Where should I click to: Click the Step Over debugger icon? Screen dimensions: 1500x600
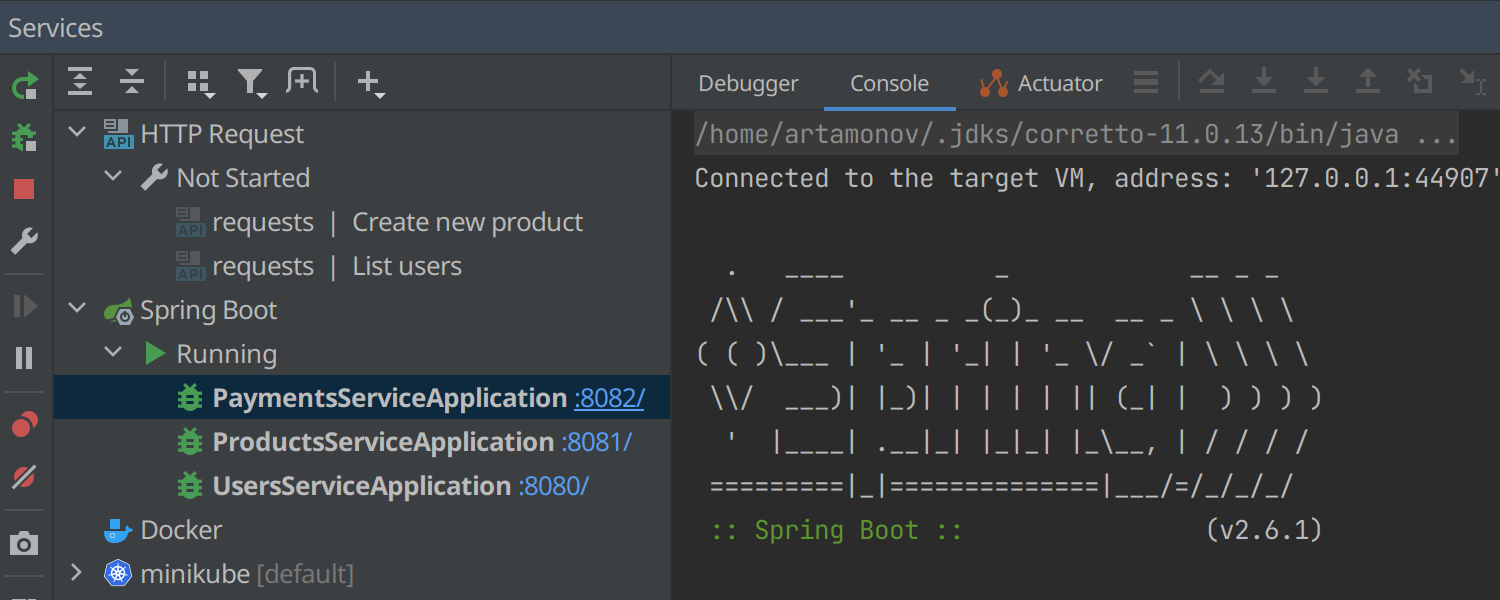pyautogui.click(x=1212, y=82)
